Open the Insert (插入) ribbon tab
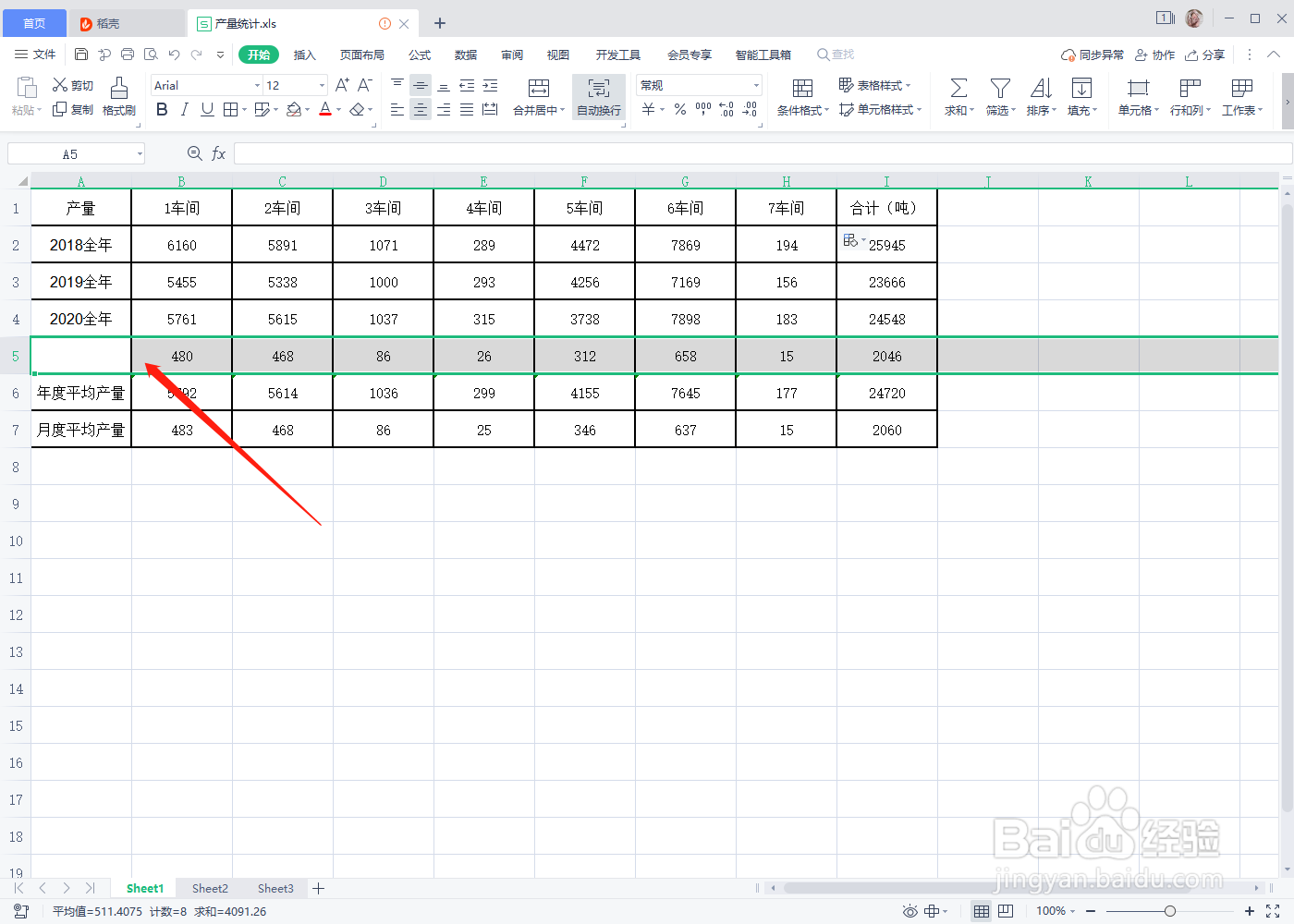 (x=305, y=55)
